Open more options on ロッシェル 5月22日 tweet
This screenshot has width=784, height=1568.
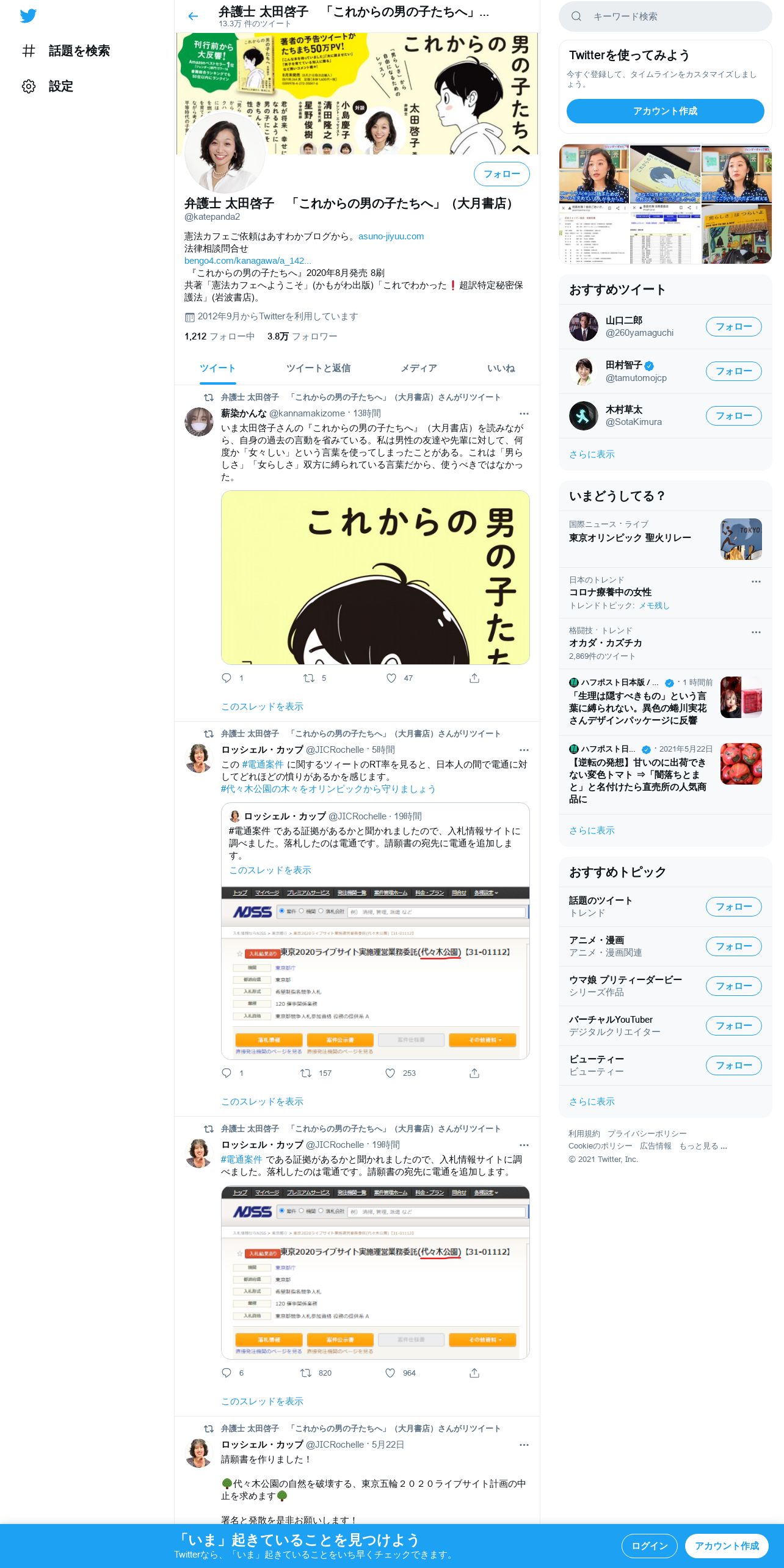(x=524, y=1445)
